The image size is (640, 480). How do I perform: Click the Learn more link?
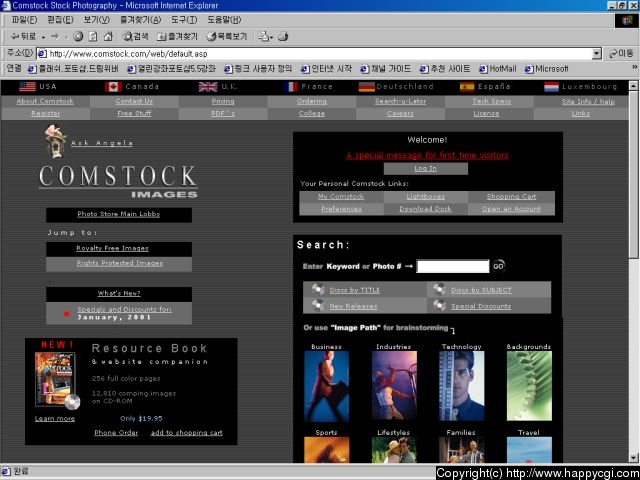click(55, 418)
